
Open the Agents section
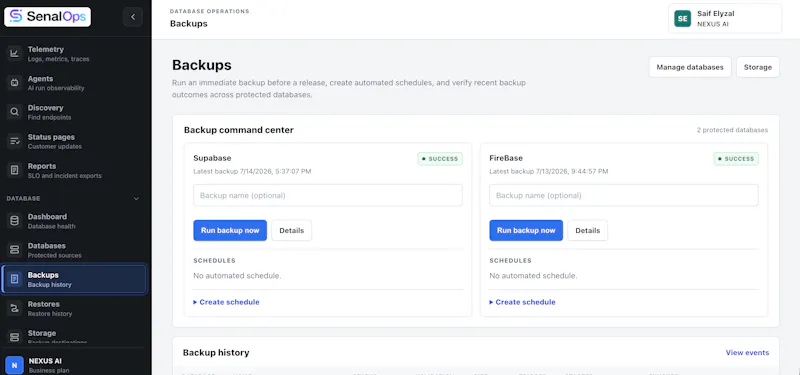pos(74,83)
